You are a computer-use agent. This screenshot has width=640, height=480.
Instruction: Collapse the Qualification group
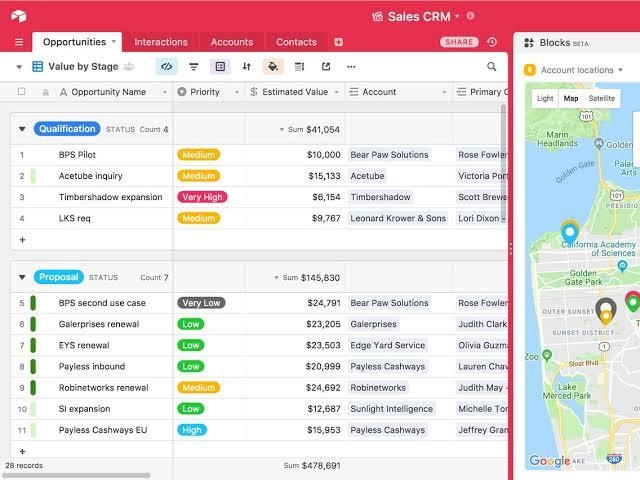[22, 129]
